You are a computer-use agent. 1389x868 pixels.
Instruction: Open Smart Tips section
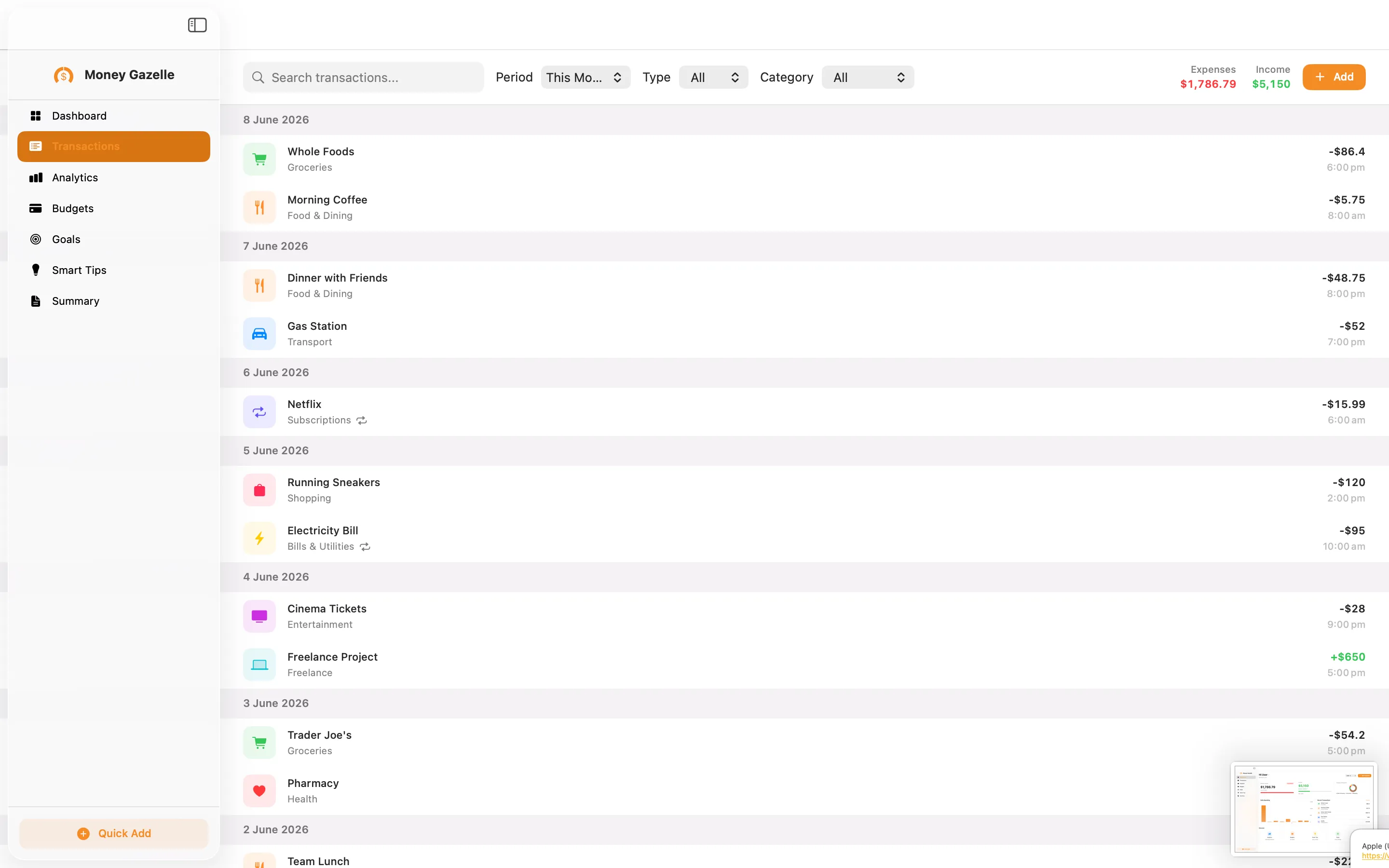tap(114, 270)
